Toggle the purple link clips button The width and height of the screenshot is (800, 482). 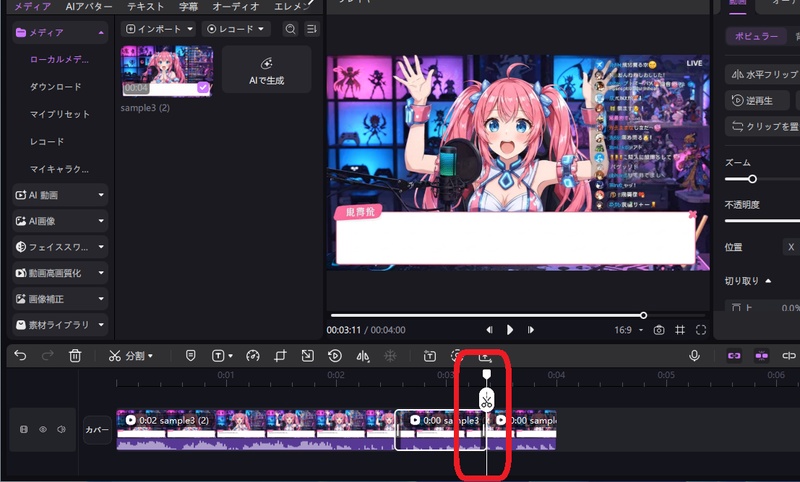(734, 356)
